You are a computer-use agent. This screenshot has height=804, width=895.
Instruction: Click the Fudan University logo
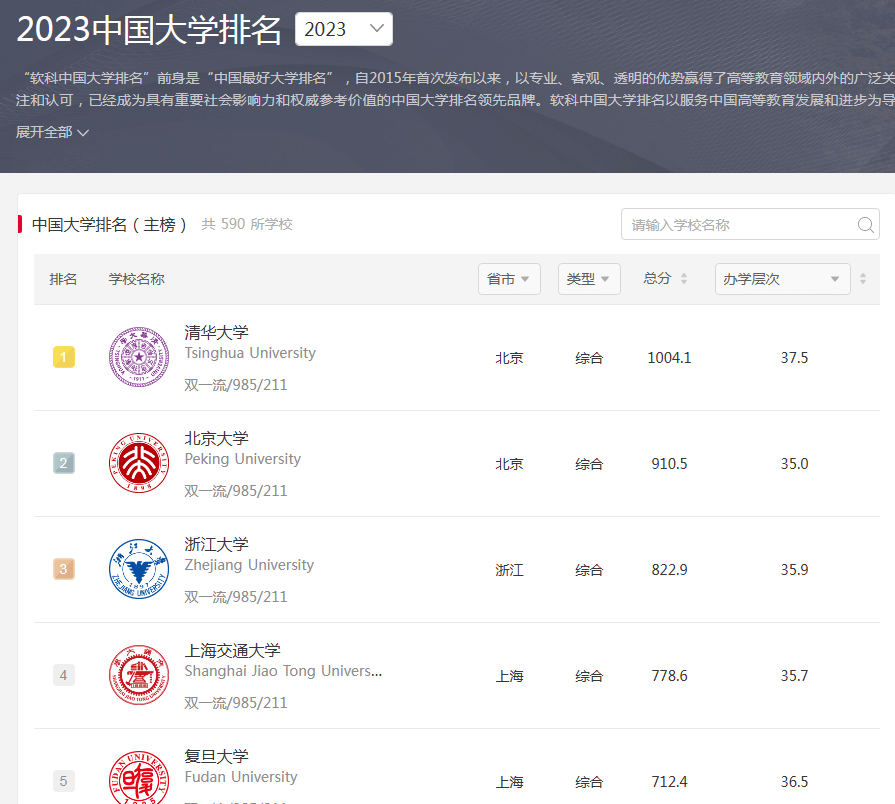pos(139,777)
